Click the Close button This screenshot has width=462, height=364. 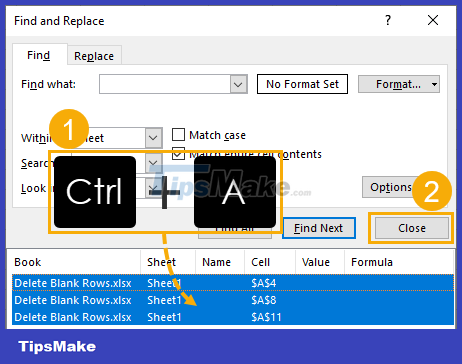coord(412,228)
